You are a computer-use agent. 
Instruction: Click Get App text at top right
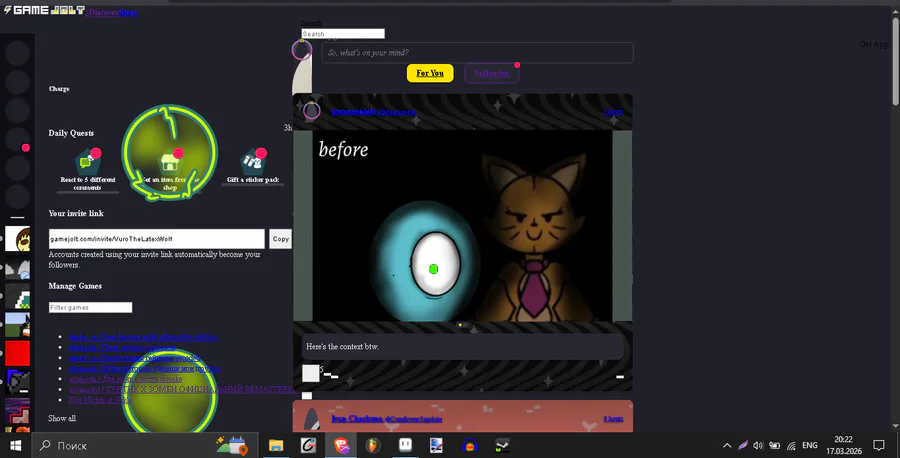click(874, 44)
